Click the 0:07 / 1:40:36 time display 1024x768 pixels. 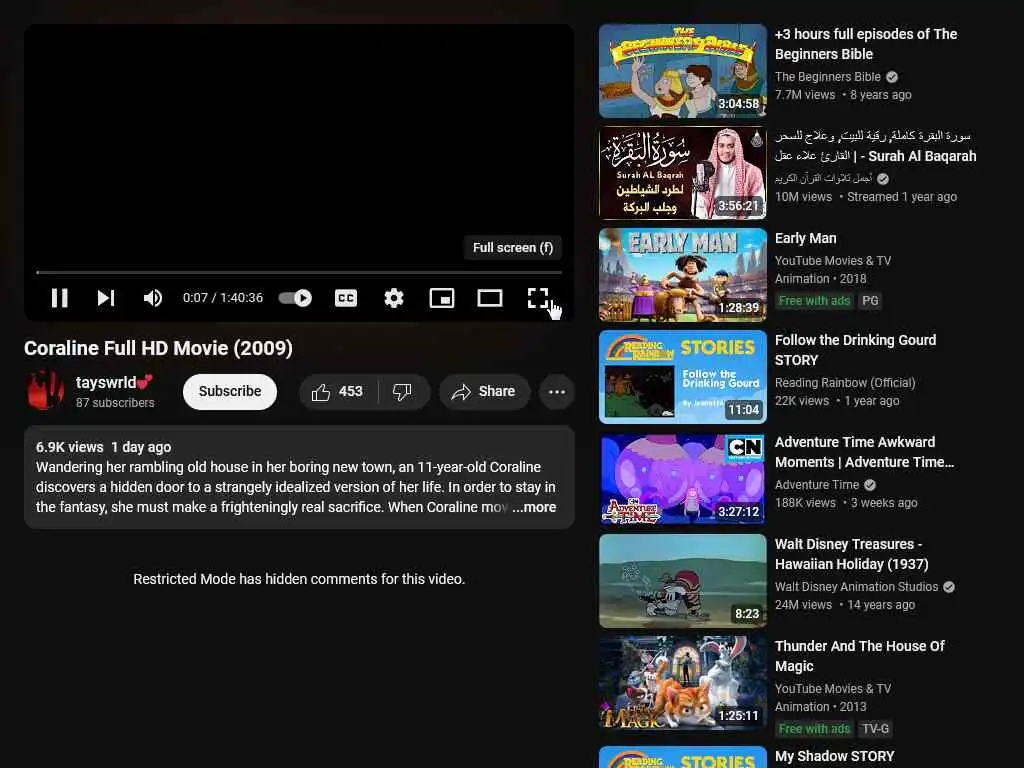[x=223, y=298]
